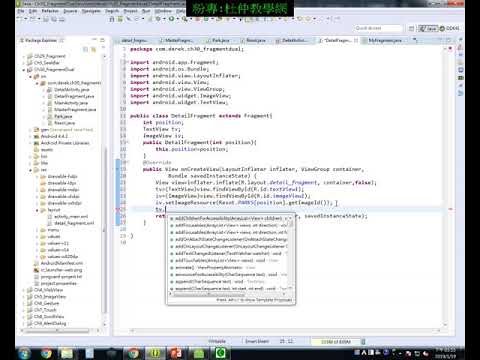480x360 pixels.
Task: Collapse the layout folder node
Action: [37, 210]
